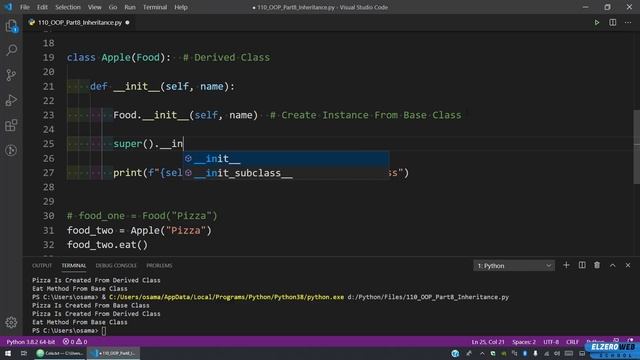Click the unsaved dot on the editor tab
This screenshot has height=360, width=640.
pyautogui.click(x=127, y=22)
